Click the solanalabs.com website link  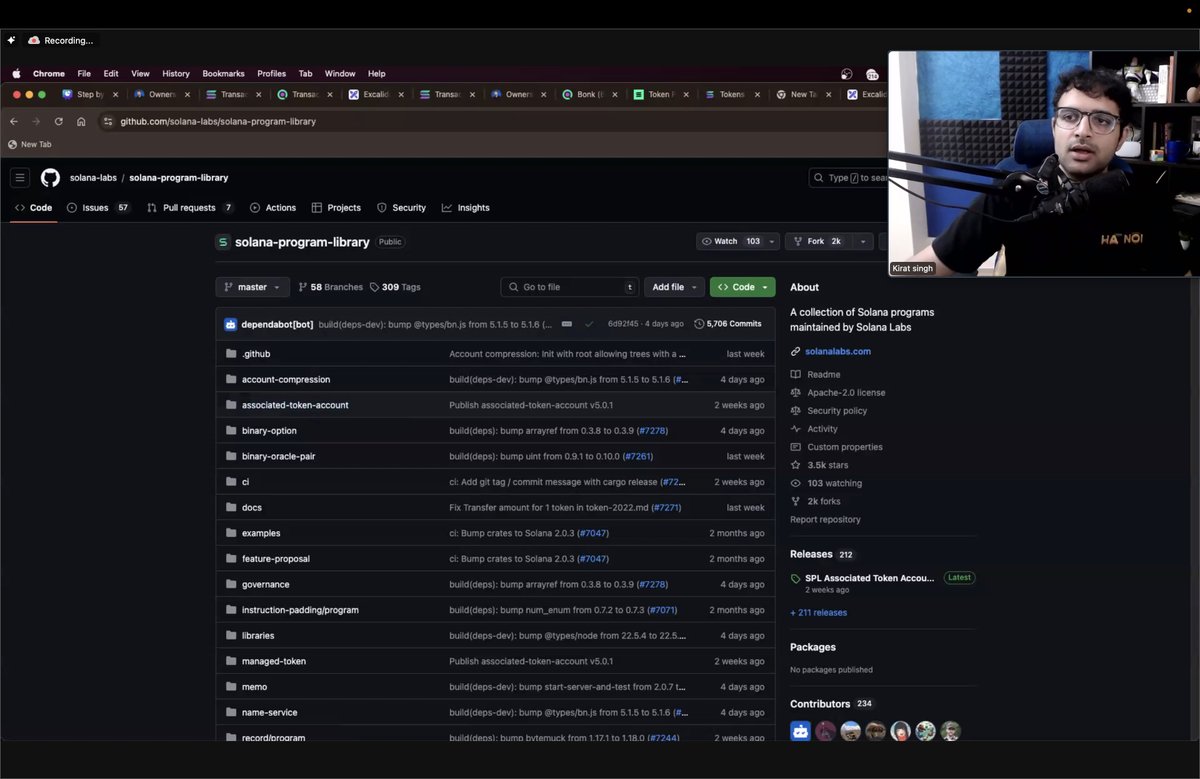click(x=838, y=351)
